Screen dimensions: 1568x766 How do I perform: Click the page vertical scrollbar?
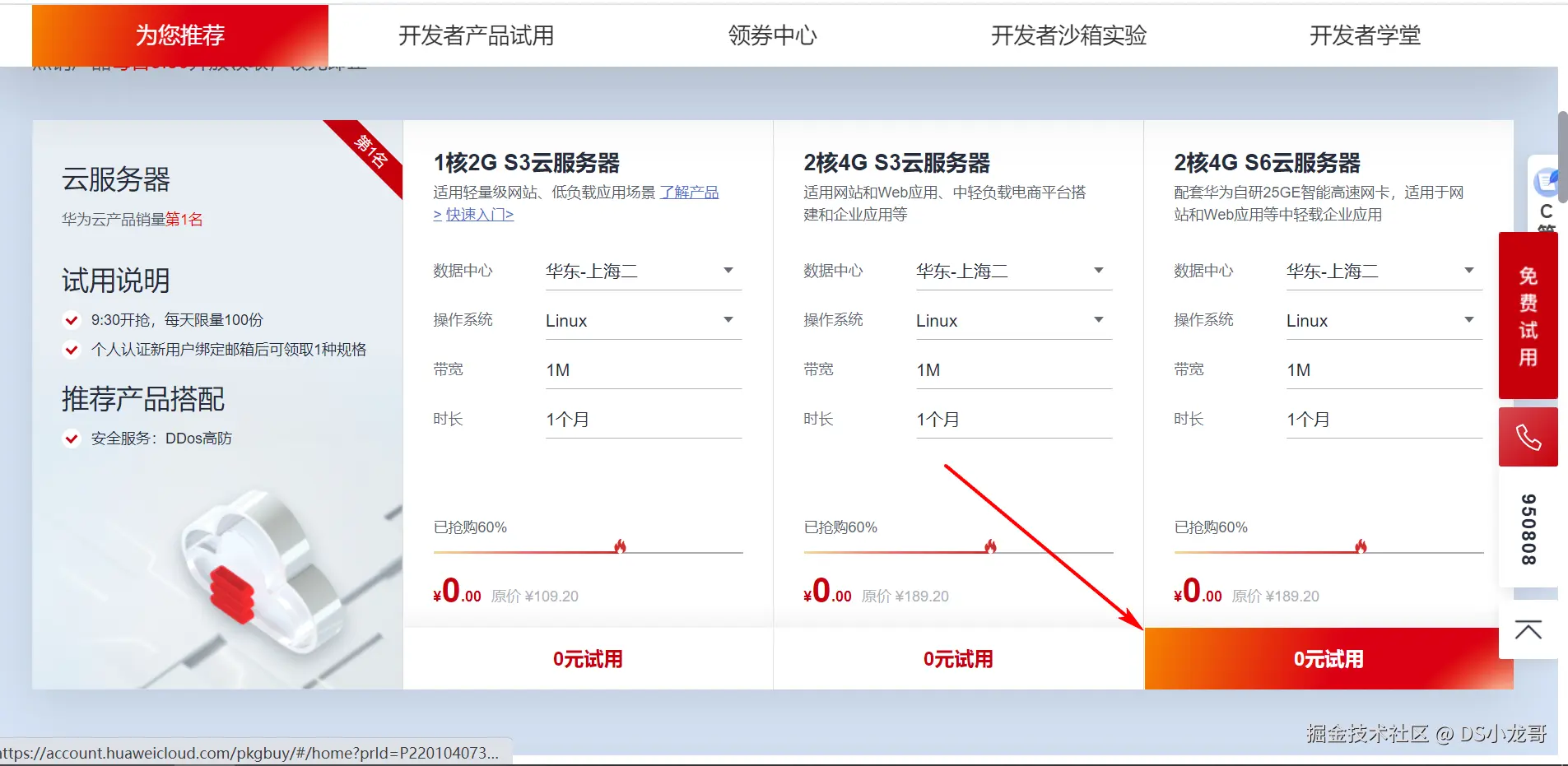pos(1563,156)
